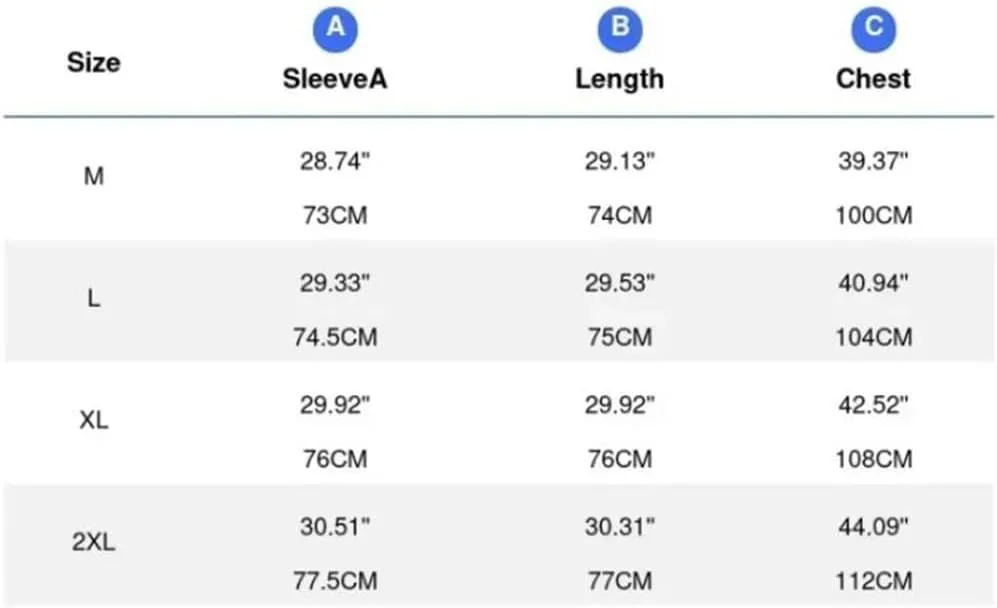Click the 29.13" length value
The height and width of the screenshot is (608, 997).
[x=620, y=162]
